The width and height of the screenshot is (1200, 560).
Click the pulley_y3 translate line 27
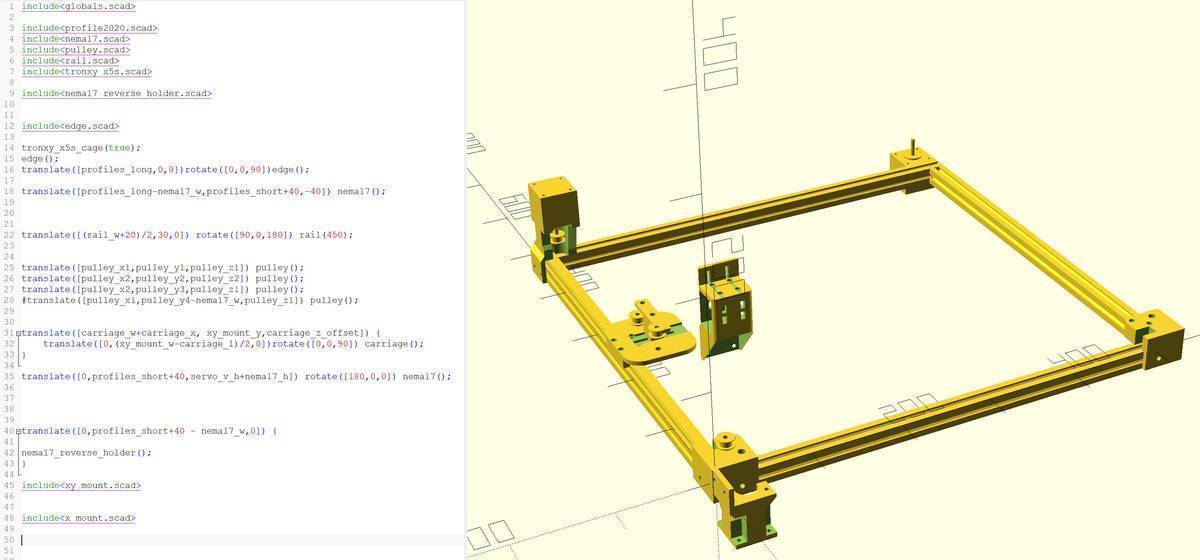tap(162, 290)
